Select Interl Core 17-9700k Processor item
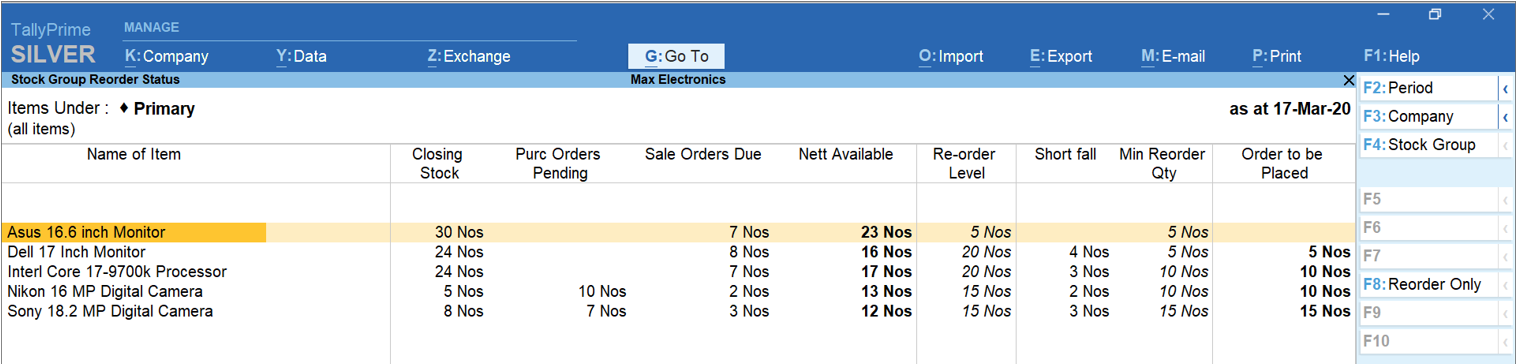This screenshot has height=364, width=1517. point(117,272)
